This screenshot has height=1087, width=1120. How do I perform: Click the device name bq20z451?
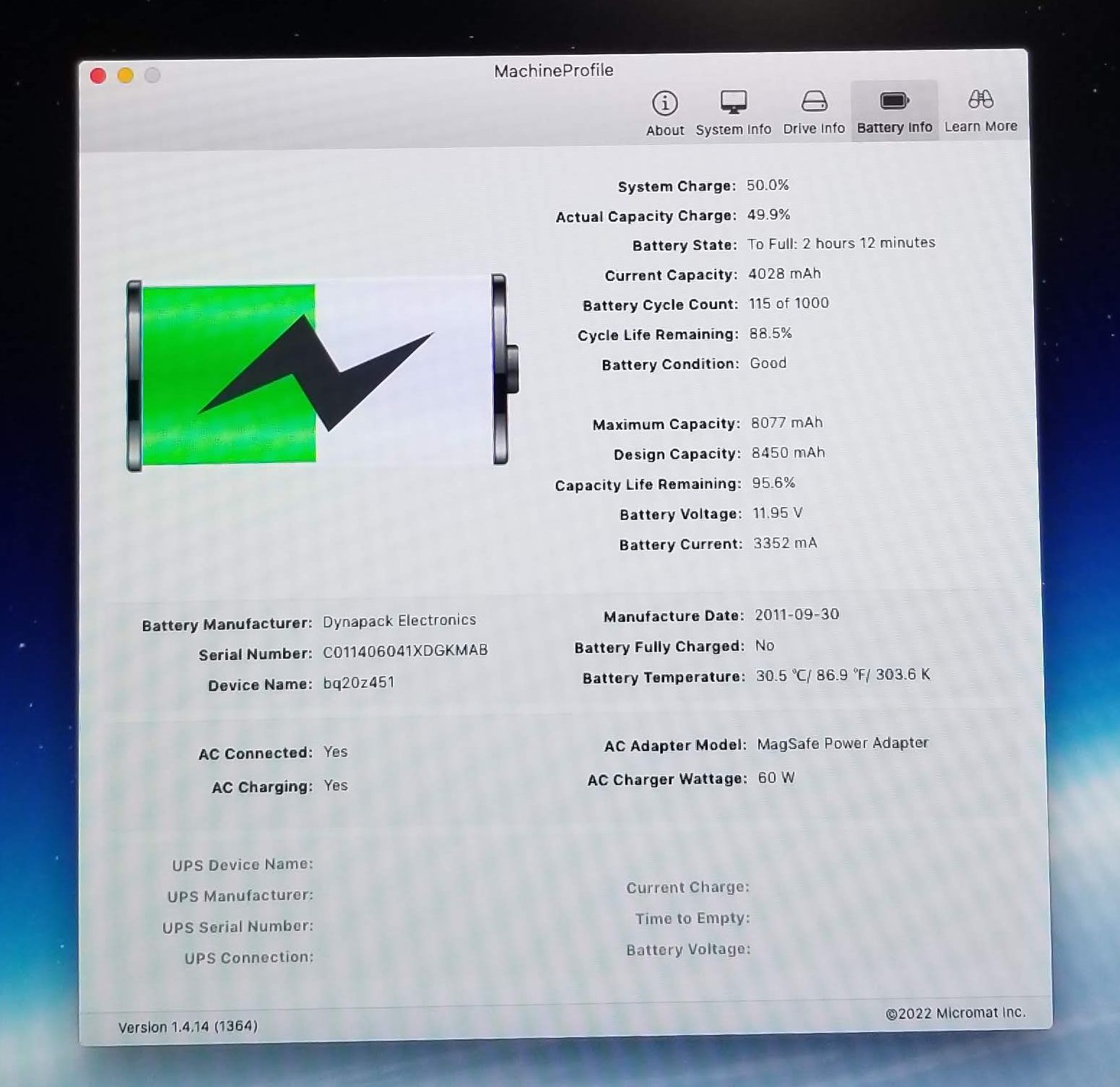(358, 683)
